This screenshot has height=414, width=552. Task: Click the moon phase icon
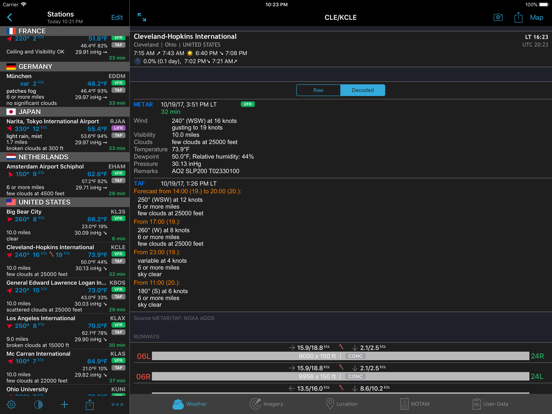pos(137,61)
